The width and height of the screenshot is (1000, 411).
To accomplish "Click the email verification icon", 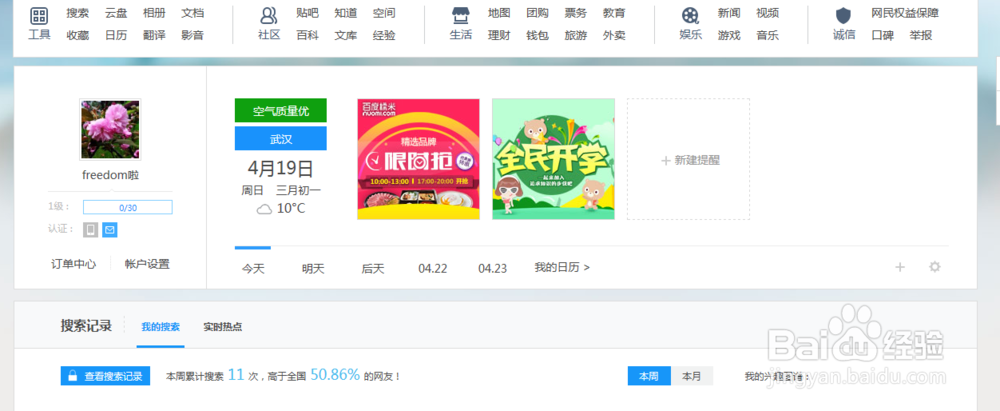I will (x=110, y=230).
